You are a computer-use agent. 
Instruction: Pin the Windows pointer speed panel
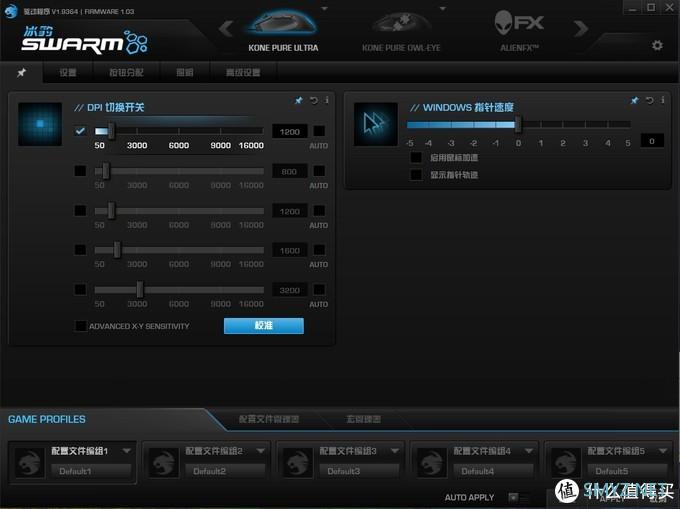point(634,101)
